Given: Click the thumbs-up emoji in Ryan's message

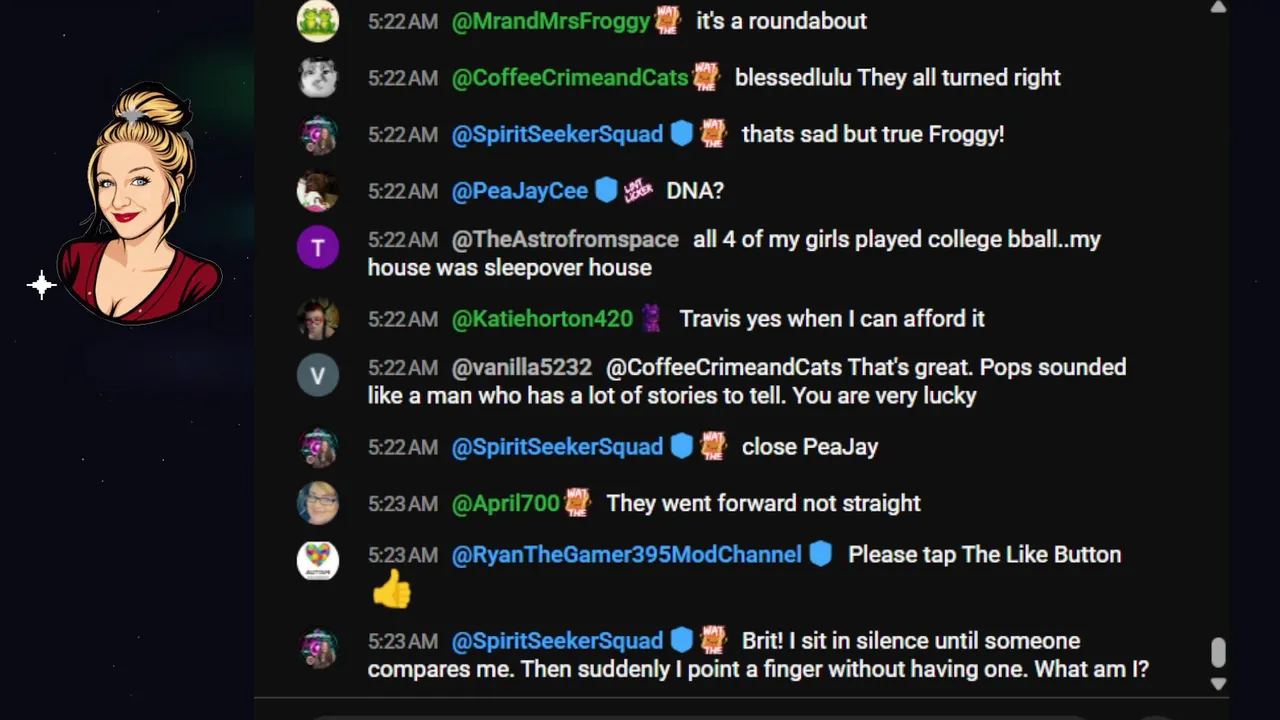Looking at the screenshot, I should [x=391, y=589].
